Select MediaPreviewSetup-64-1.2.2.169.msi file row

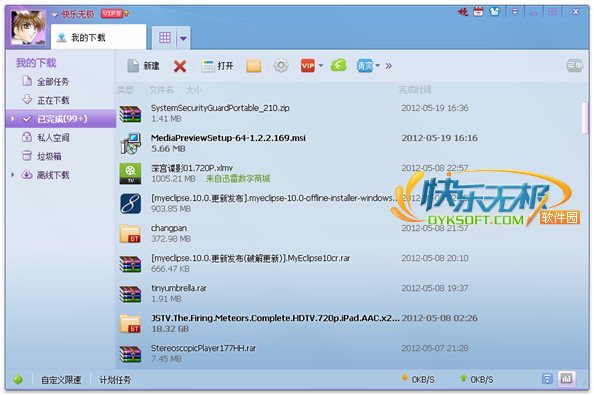(x=349, y=143)
